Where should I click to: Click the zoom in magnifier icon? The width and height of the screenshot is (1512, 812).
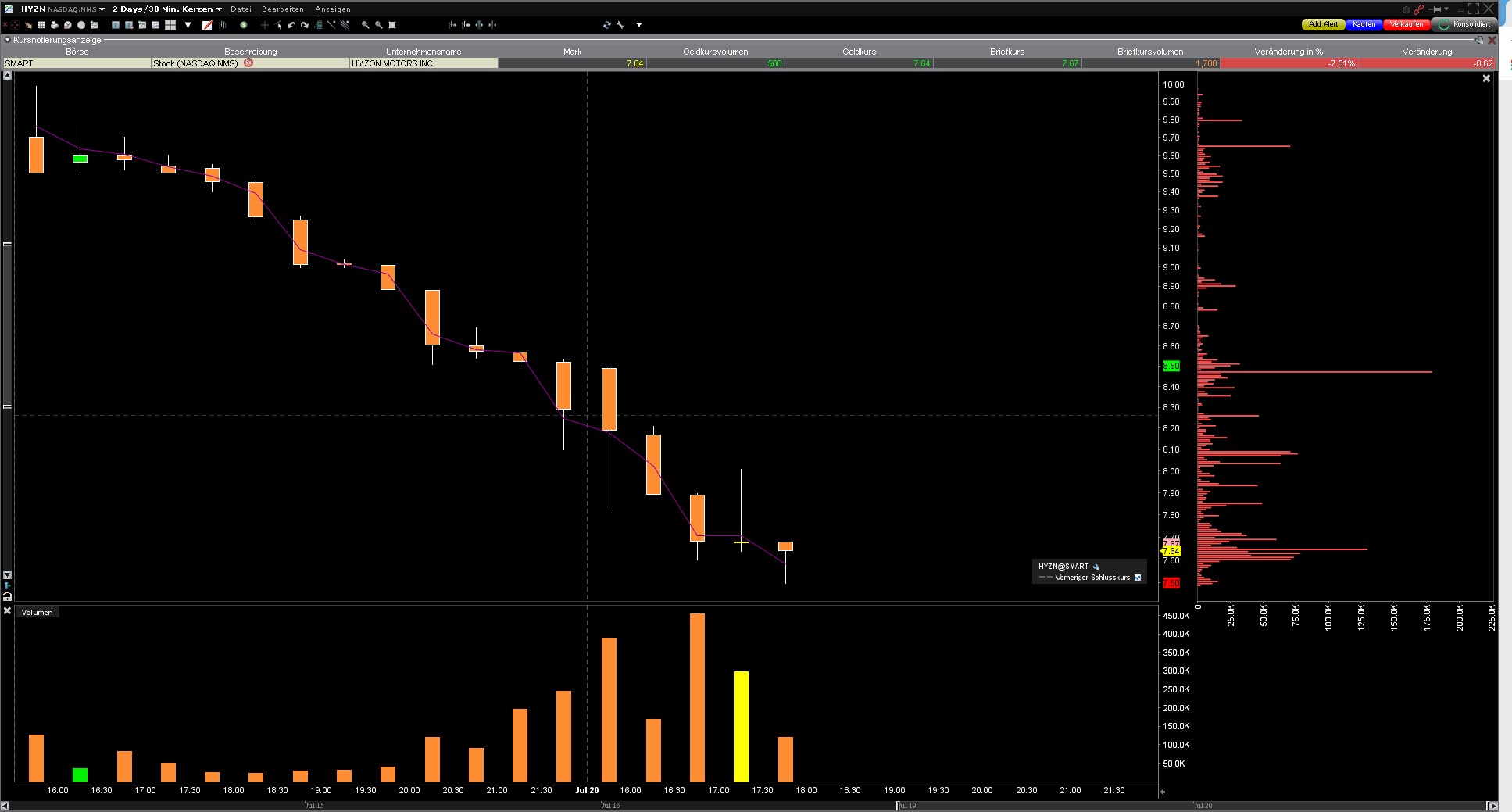(x=365, y=25)
